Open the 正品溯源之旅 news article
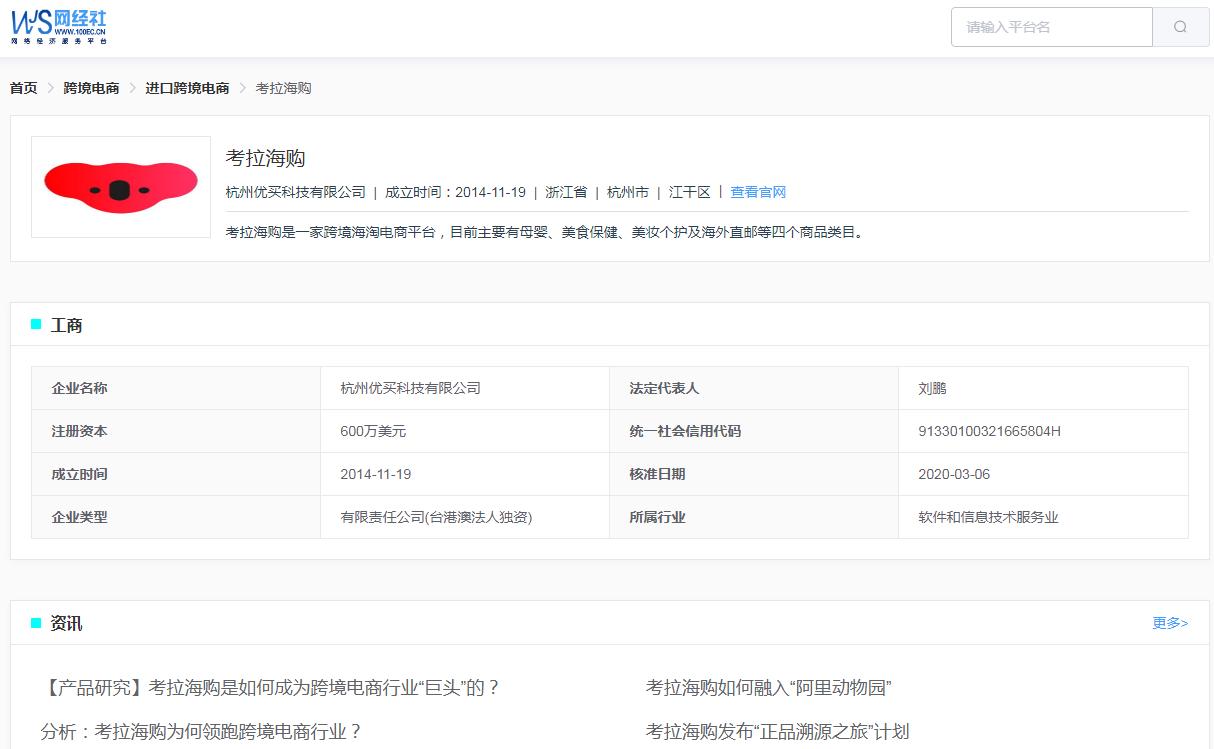The image size is (1214, 749). (778, 731)
